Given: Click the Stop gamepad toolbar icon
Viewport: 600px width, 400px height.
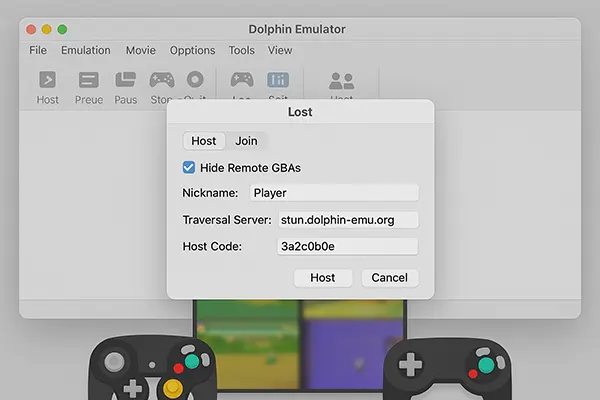Looking at the screenshot, I should (162, 80).
